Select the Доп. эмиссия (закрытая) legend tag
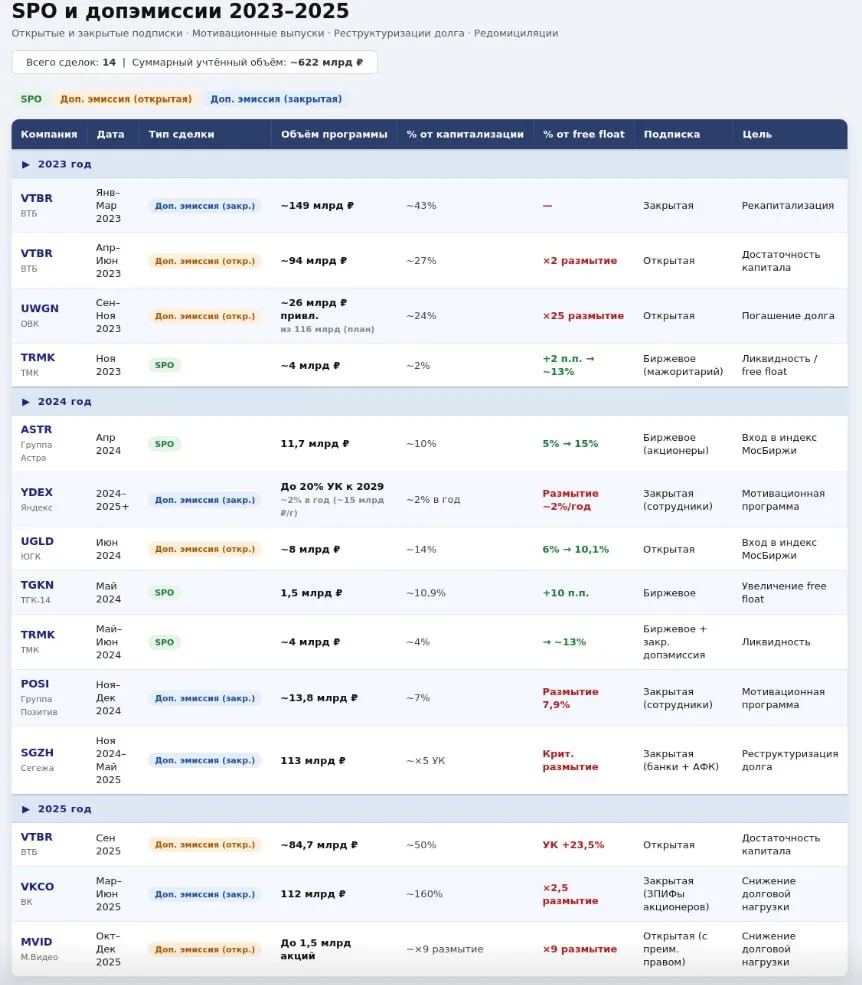862x985 pixels. pos(276,99)
